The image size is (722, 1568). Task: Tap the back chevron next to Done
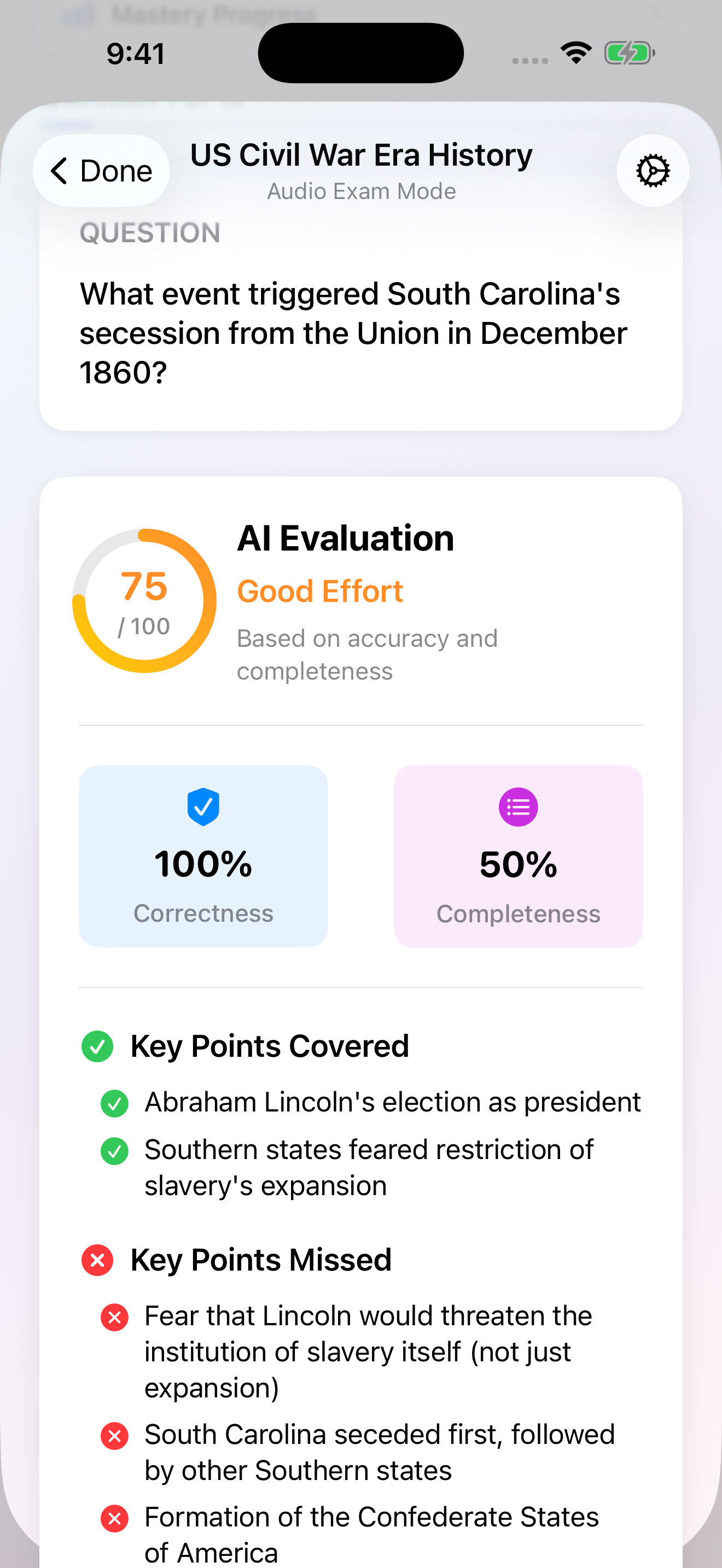(59, 171)
